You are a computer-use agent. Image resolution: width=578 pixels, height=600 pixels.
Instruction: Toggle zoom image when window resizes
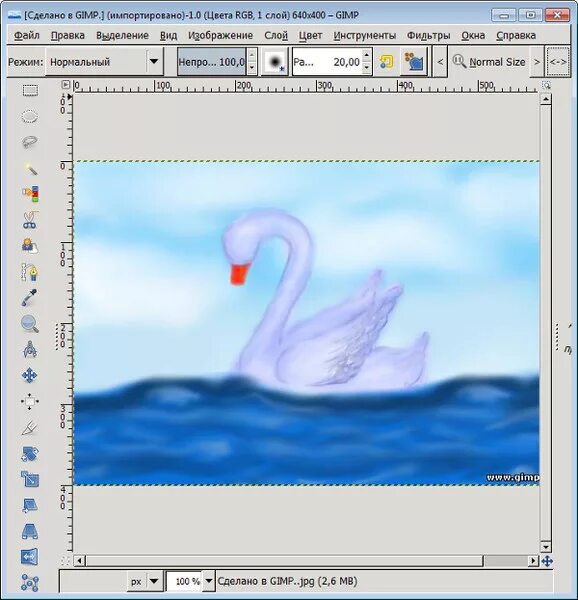coord(547,85)
